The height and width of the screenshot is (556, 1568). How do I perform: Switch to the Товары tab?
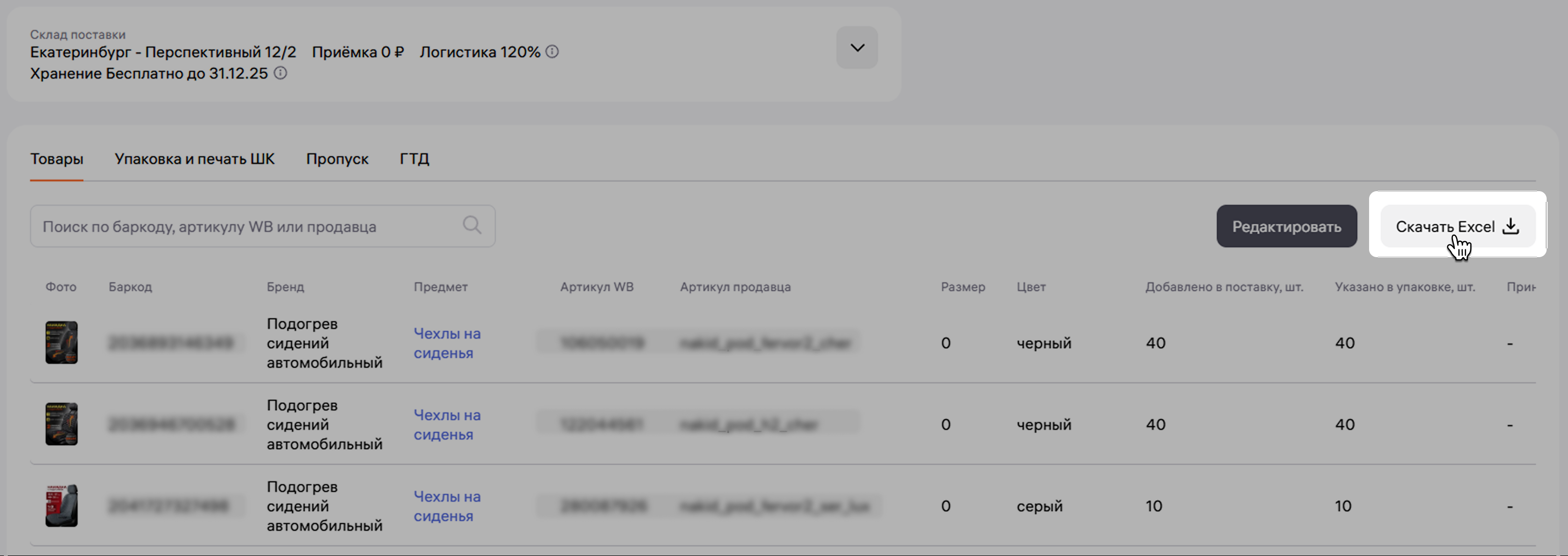pyautogui.click(x=57, y=159)
